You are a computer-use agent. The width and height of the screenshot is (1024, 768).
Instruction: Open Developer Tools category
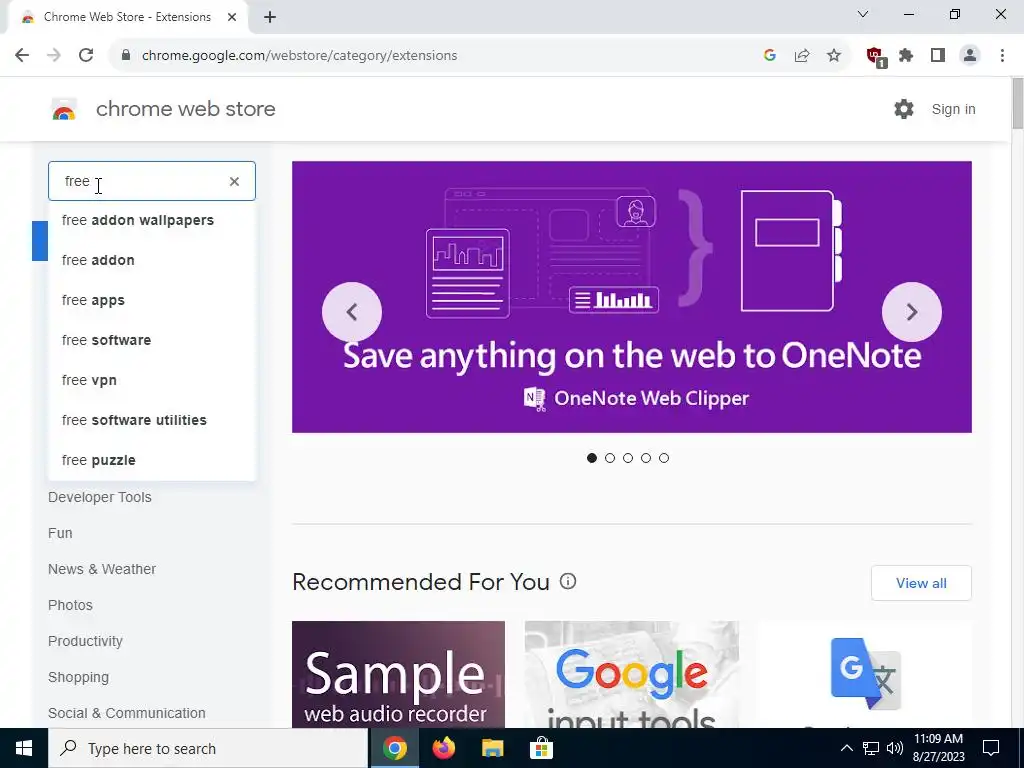(x=100, y=497)
